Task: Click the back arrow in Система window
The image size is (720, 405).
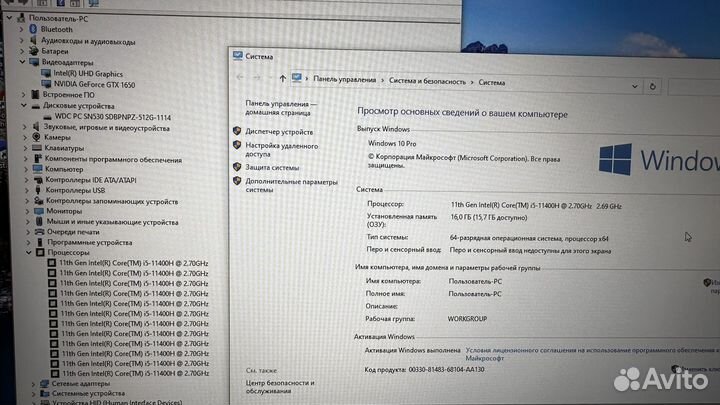Action: 240,77
